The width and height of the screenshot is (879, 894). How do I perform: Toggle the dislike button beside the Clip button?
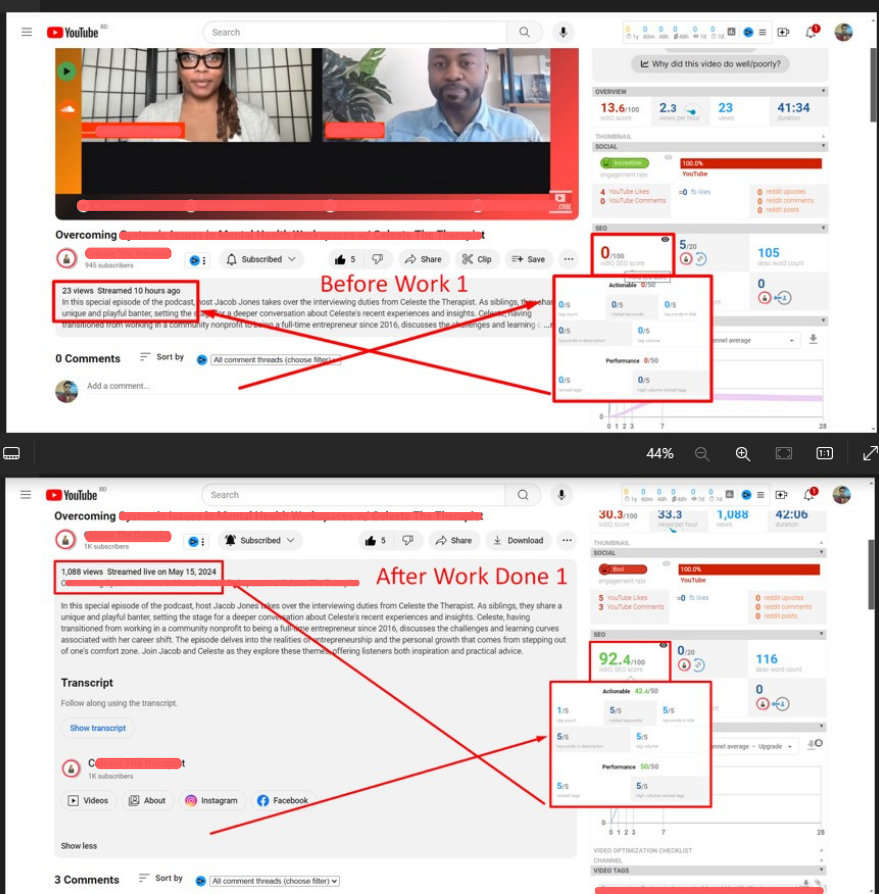[x=377, y=259]
